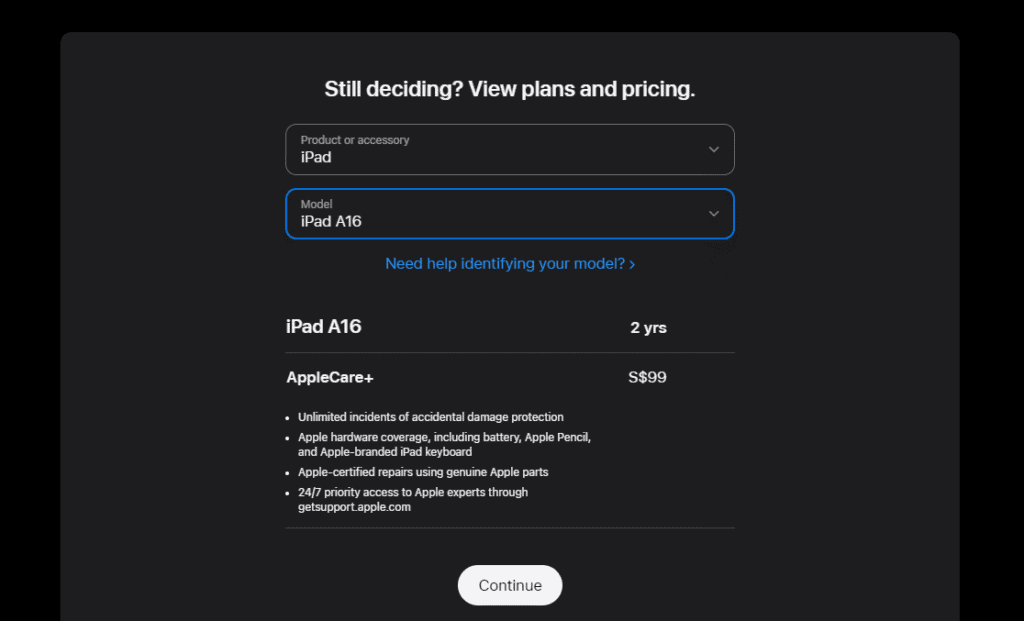Click the unlimited accidental damage protection bullet
The height and width of the screenshot is (621, 1024).
(430, 417)
